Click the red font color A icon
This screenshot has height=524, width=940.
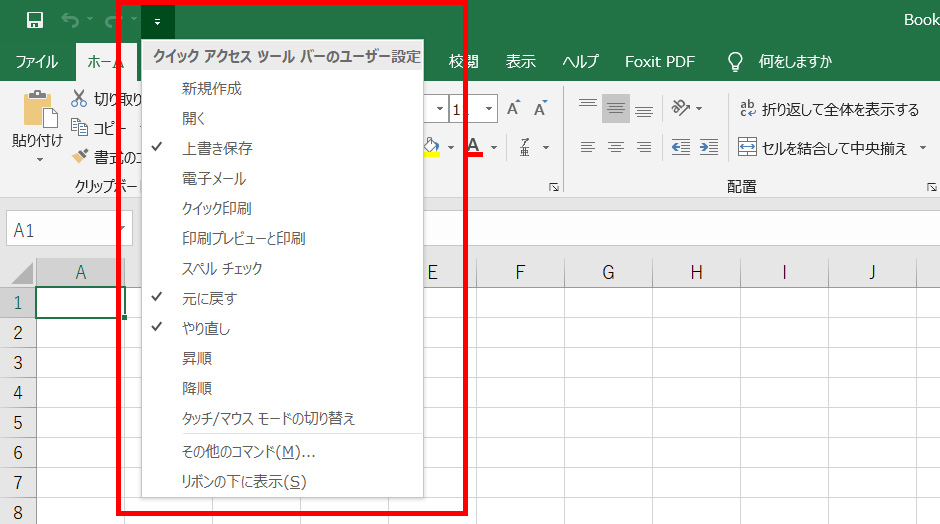pyautogui.click(x=474, y=146)
